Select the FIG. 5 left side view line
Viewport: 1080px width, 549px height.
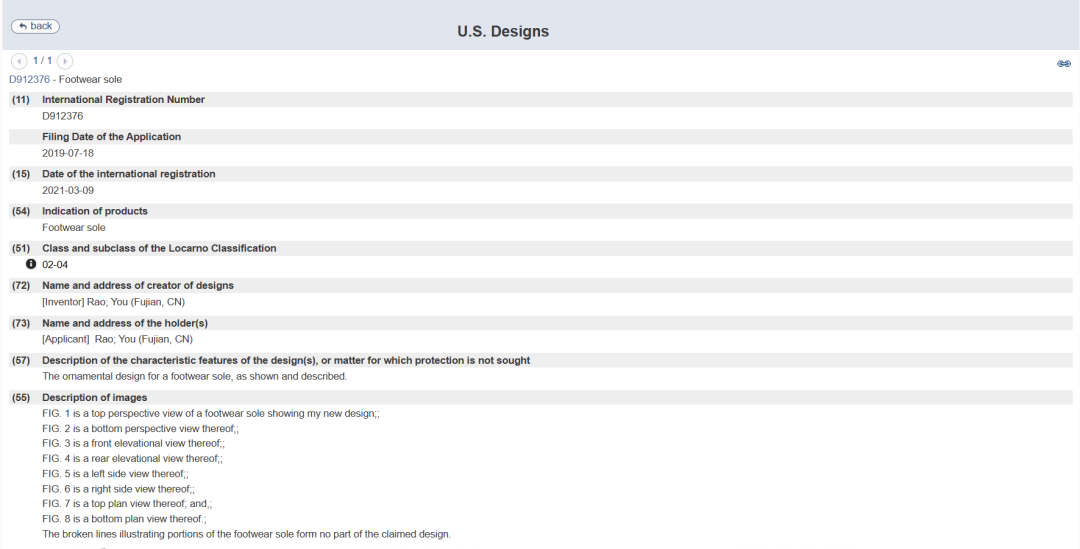point(115,473)
